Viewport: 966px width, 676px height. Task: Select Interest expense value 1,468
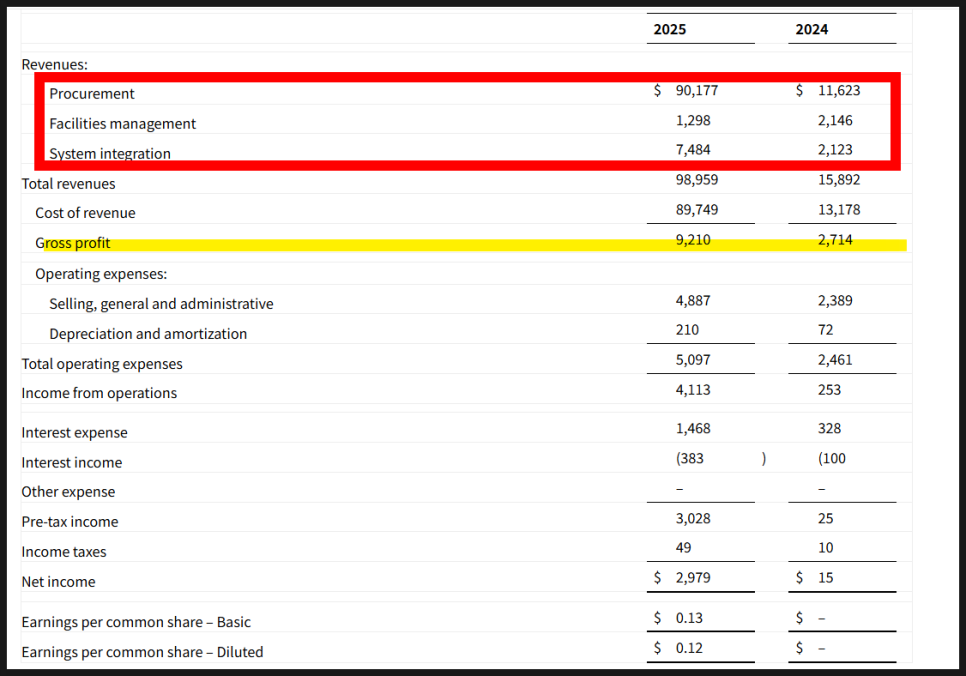(x=693, y=429)
